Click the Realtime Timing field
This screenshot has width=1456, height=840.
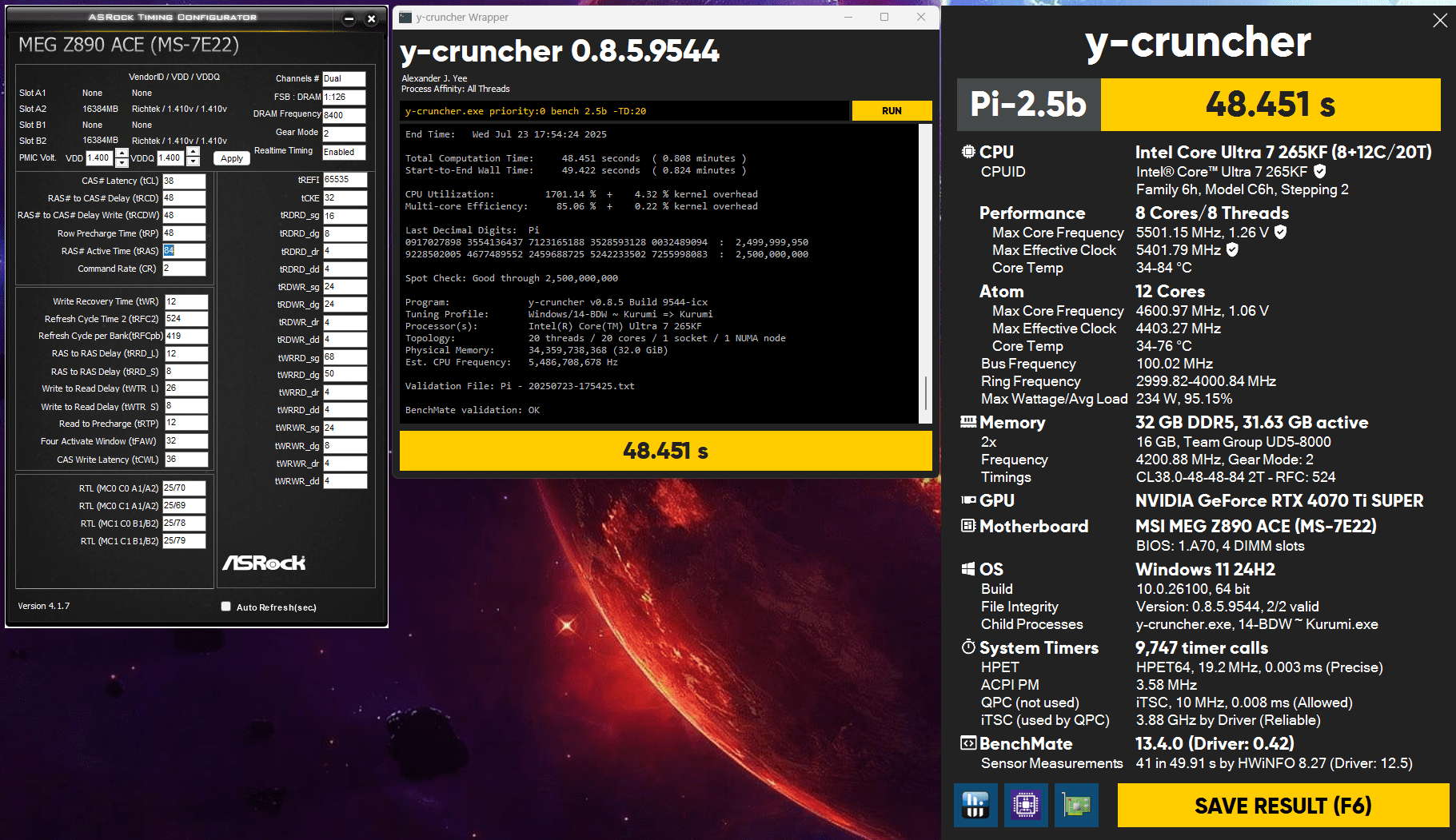tap(344, 152)
